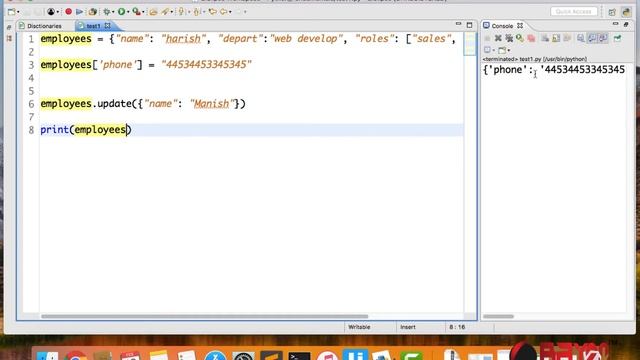Click the terminated test1.py console label
The image size is (640, 360).
point(535,59)
